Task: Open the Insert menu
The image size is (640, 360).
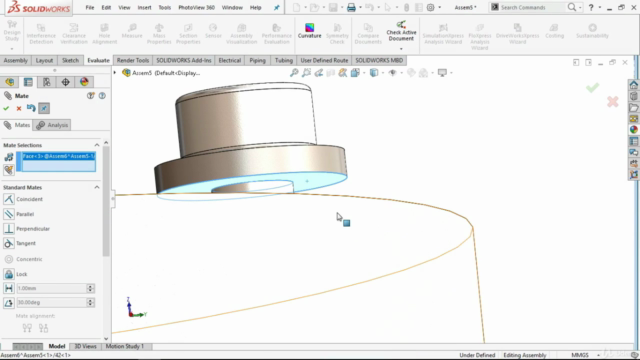Action: [x=144, y=7]
